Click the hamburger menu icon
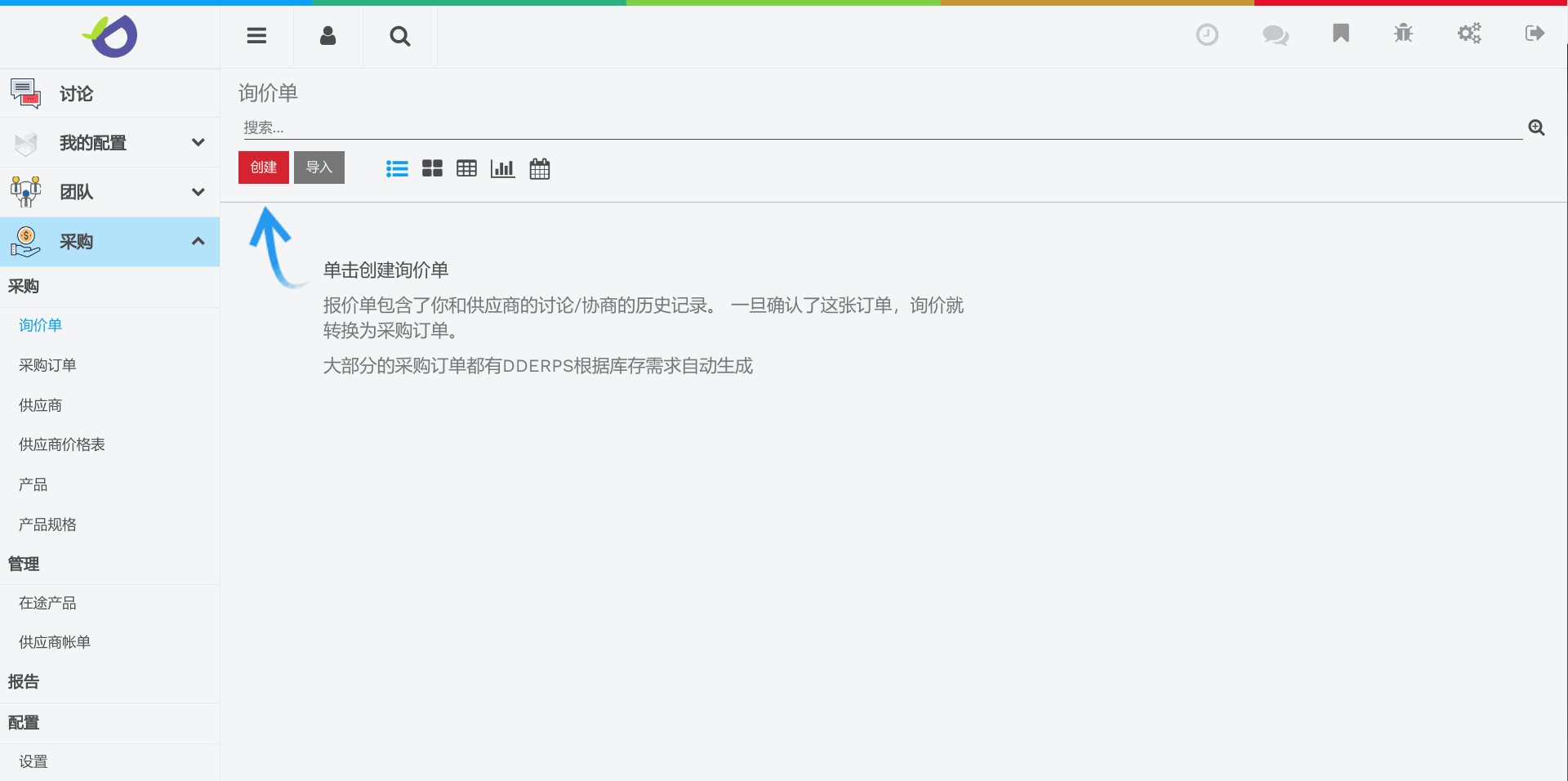The width and height of the screenshot is (1568, 781). click(256, 35)
